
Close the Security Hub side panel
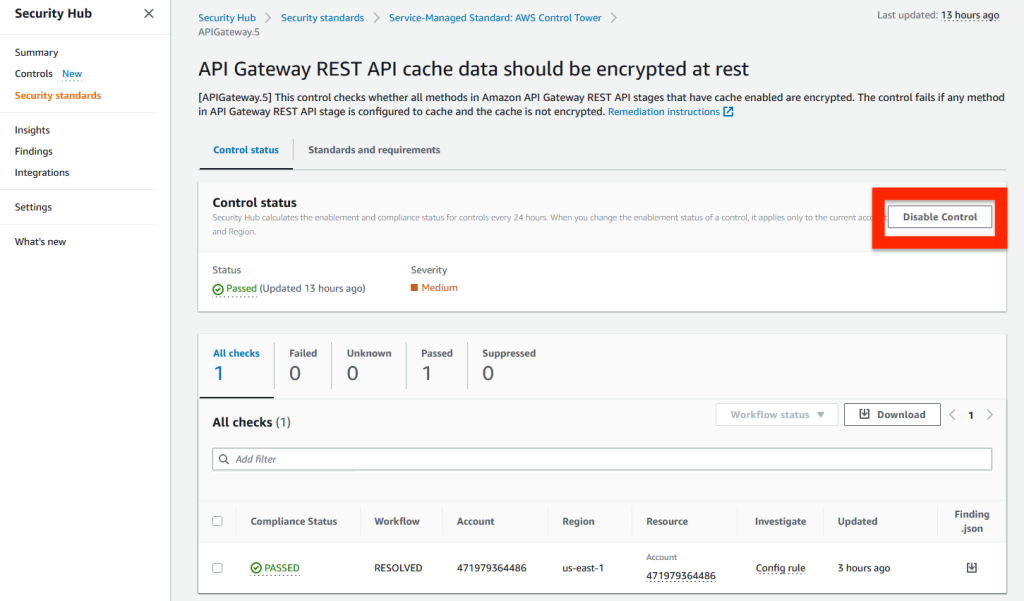click(x=149, y=14)
